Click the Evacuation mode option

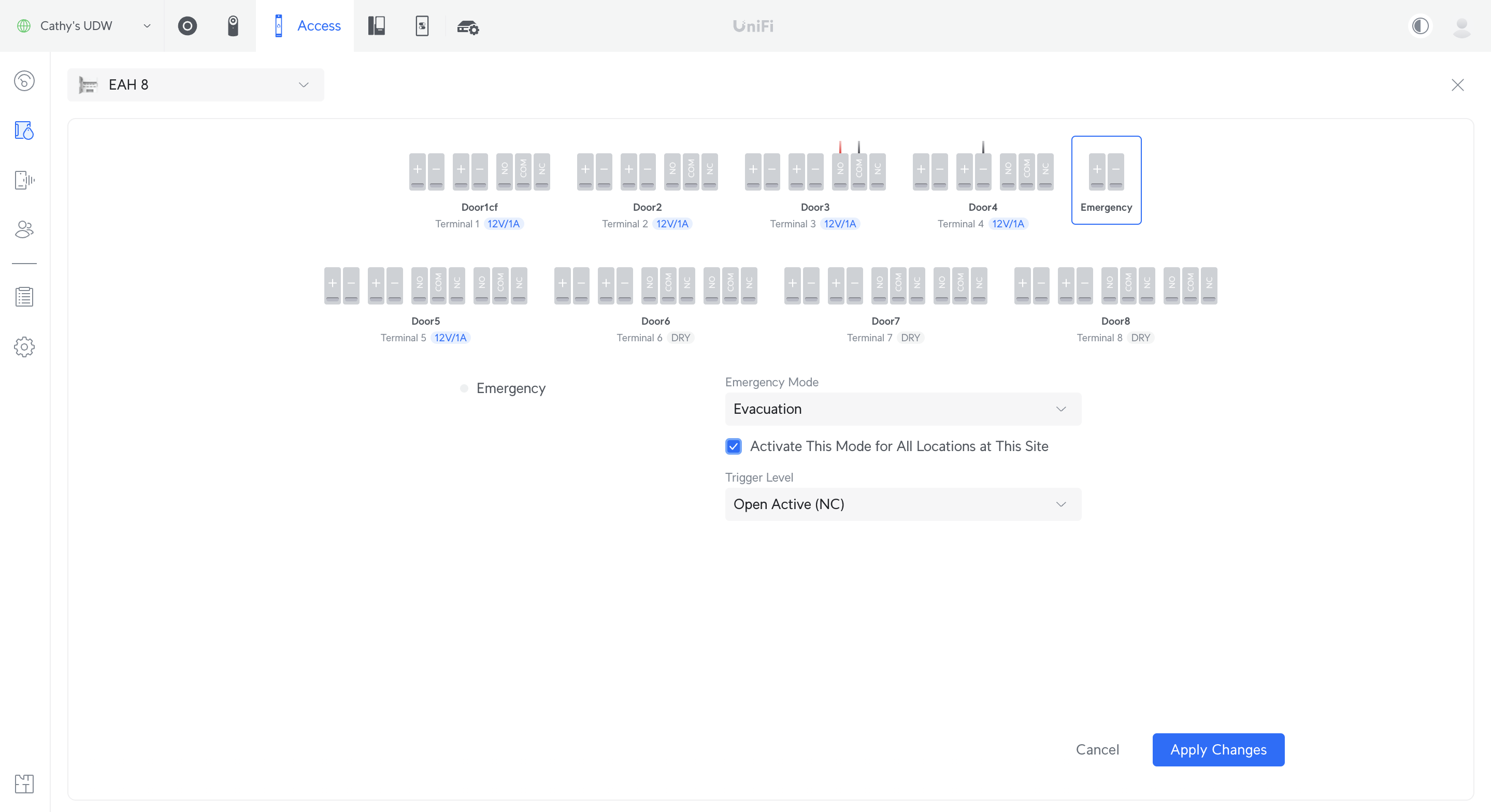[x=900, y=408]
